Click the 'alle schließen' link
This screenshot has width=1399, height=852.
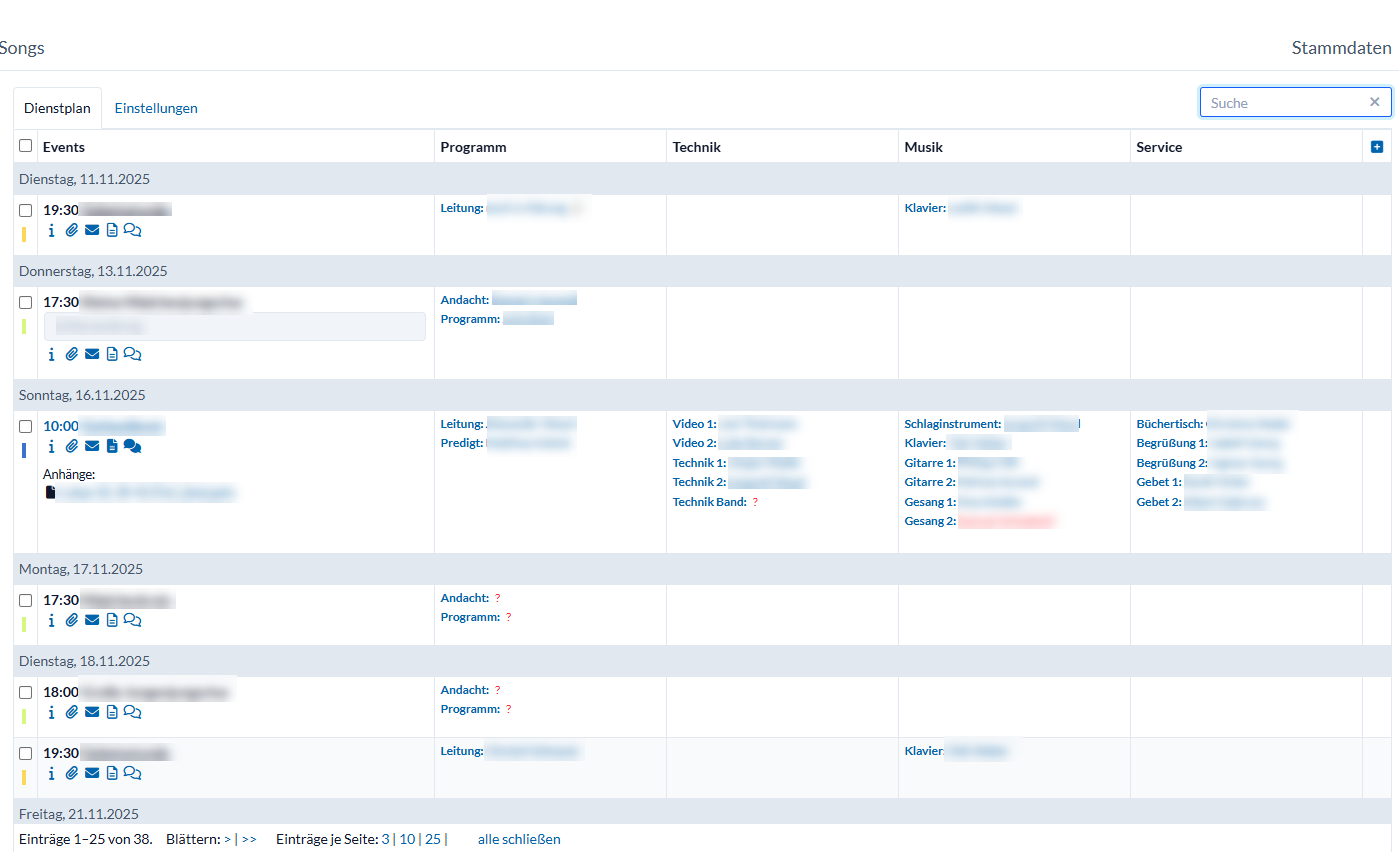519,839
